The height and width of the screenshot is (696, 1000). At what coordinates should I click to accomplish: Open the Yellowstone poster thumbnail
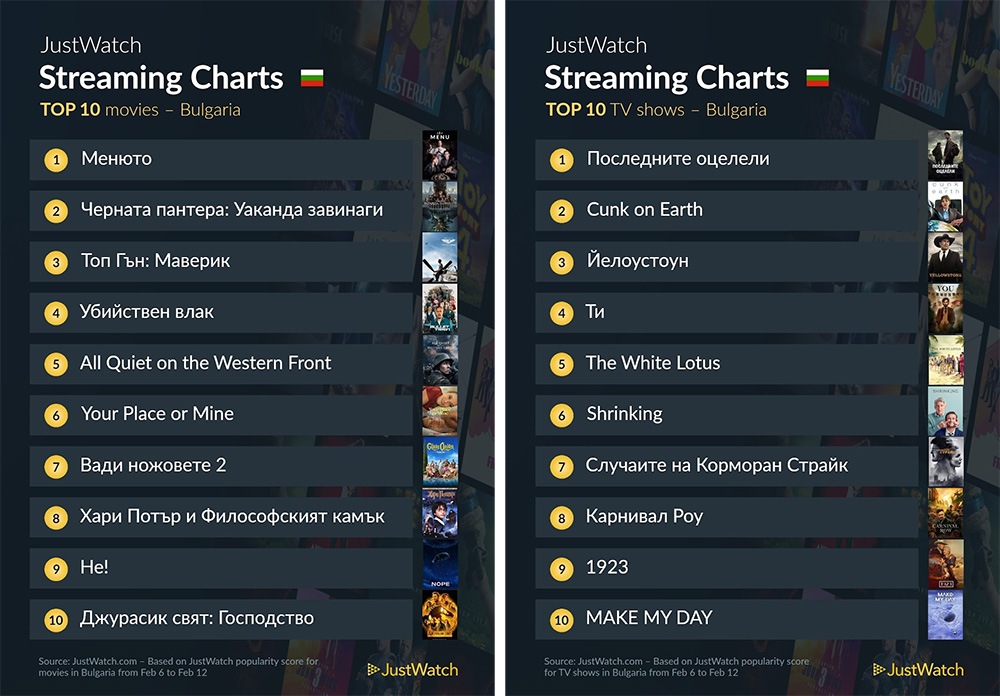(946, 257)
